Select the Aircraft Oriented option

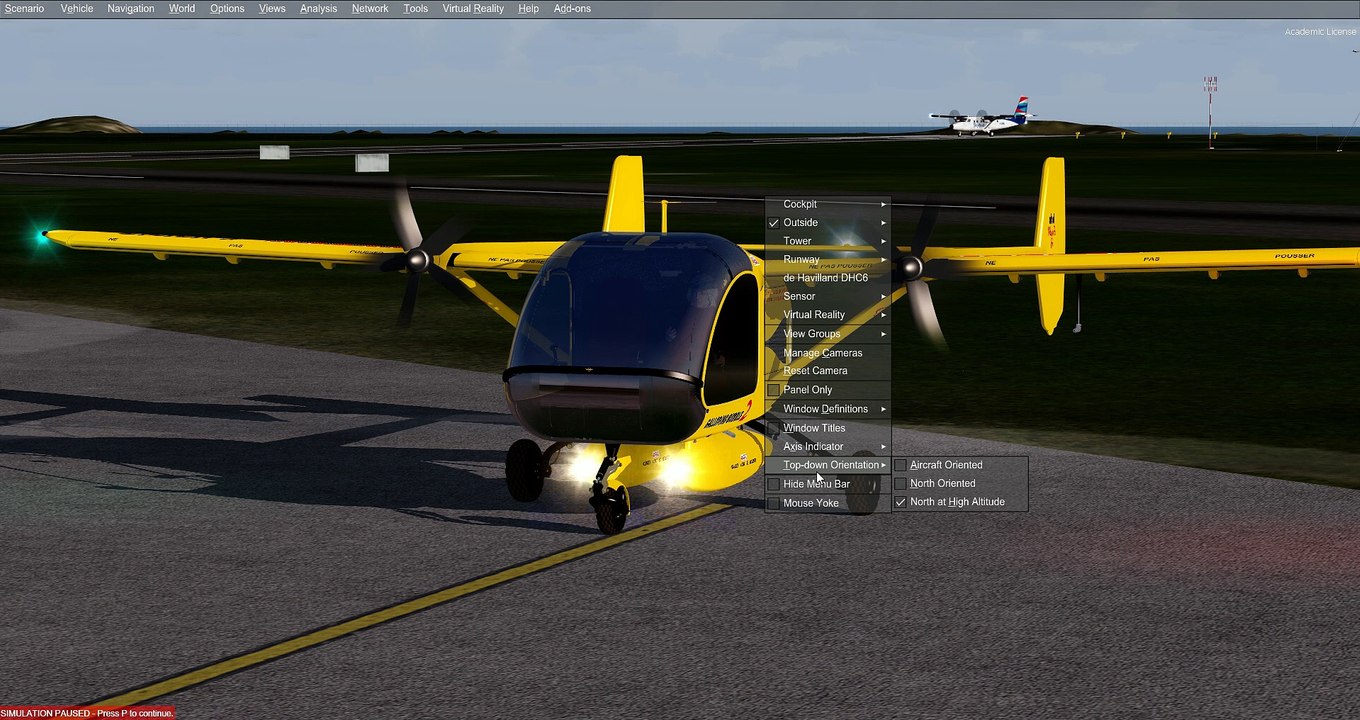(960, 465)
